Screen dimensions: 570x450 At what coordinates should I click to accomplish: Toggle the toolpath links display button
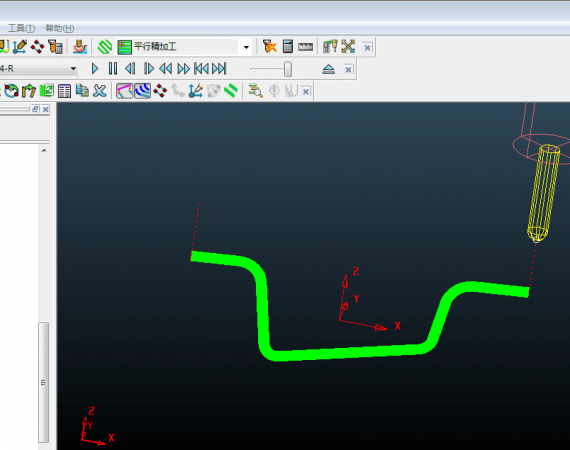[124, 91]
